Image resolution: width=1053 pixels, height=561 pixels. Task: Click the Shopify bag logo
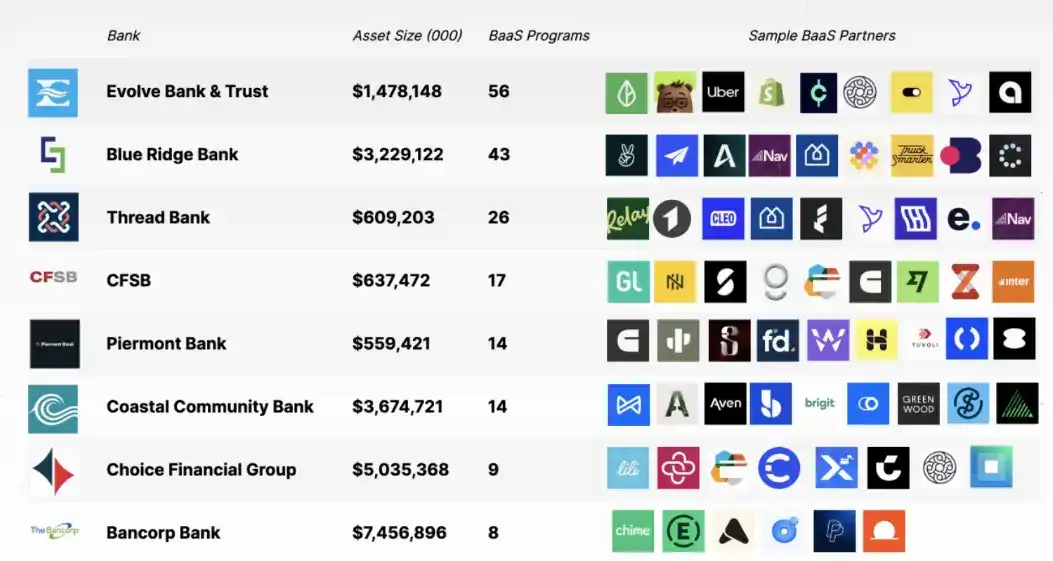[770, 92]
